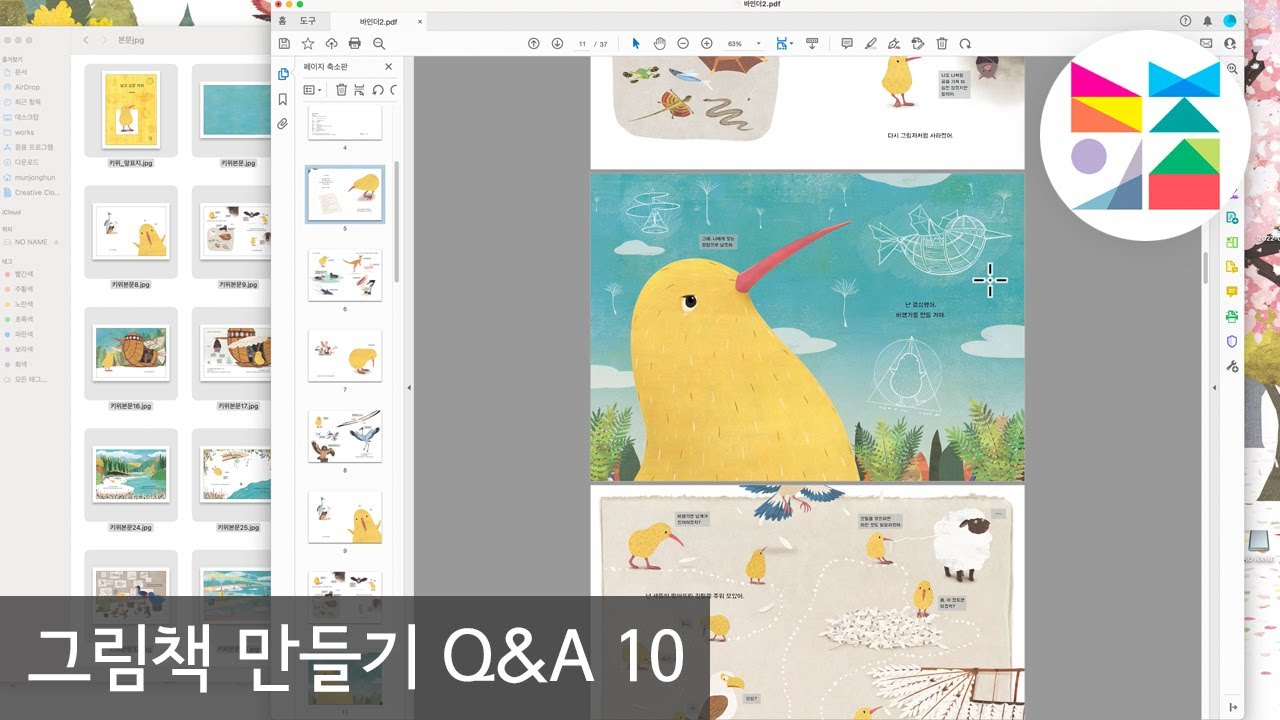Print the document with the printer icon

coord(355,44)
